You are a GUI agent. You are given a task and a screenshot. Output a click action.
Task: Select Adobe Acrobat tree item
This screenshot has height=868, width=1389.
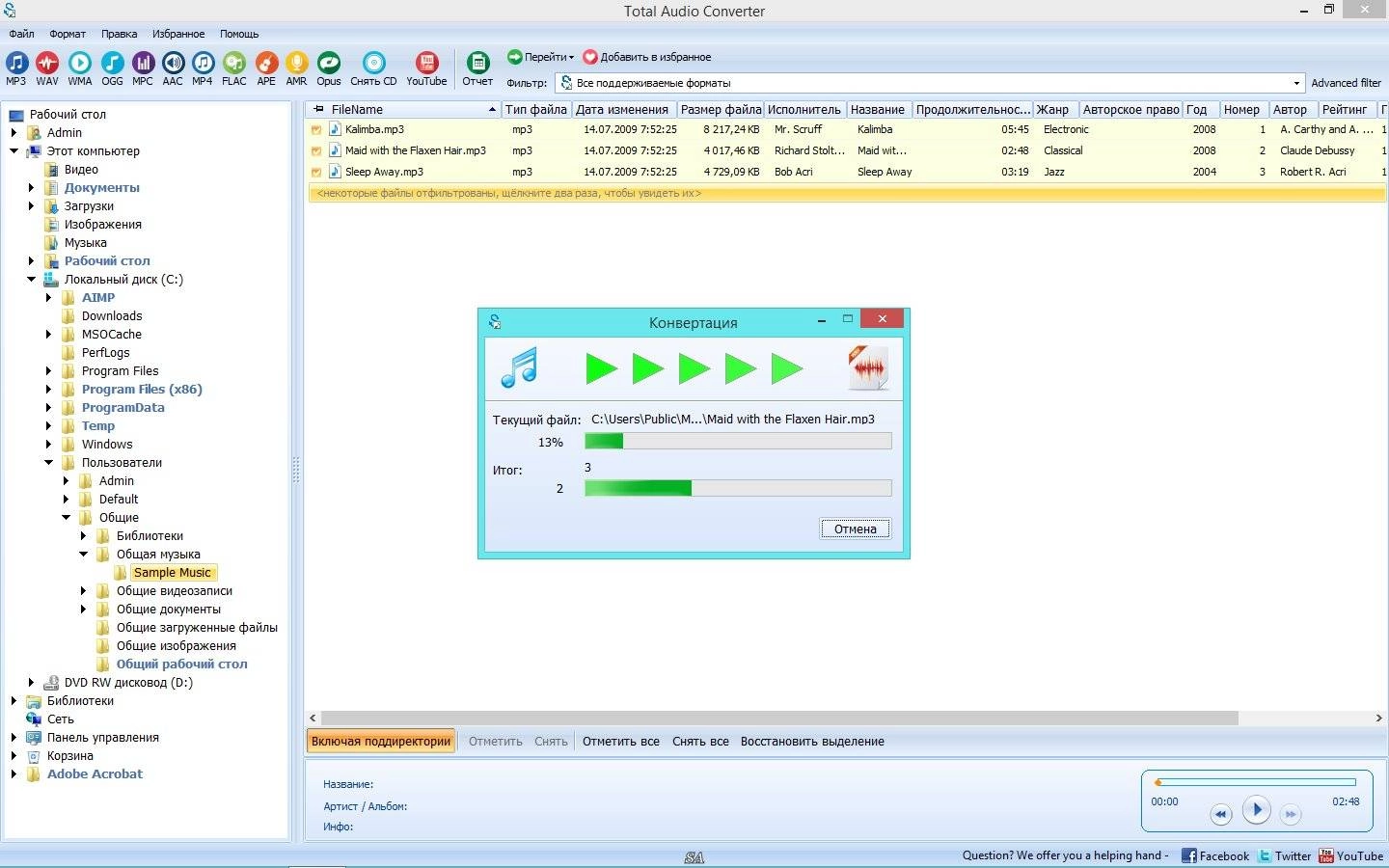[x=95, y=774]
